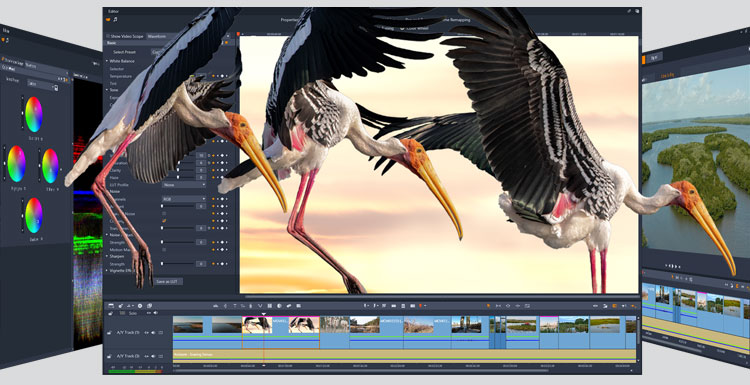
Task: Click the music note icon under Editor
Action: point(115,19)
